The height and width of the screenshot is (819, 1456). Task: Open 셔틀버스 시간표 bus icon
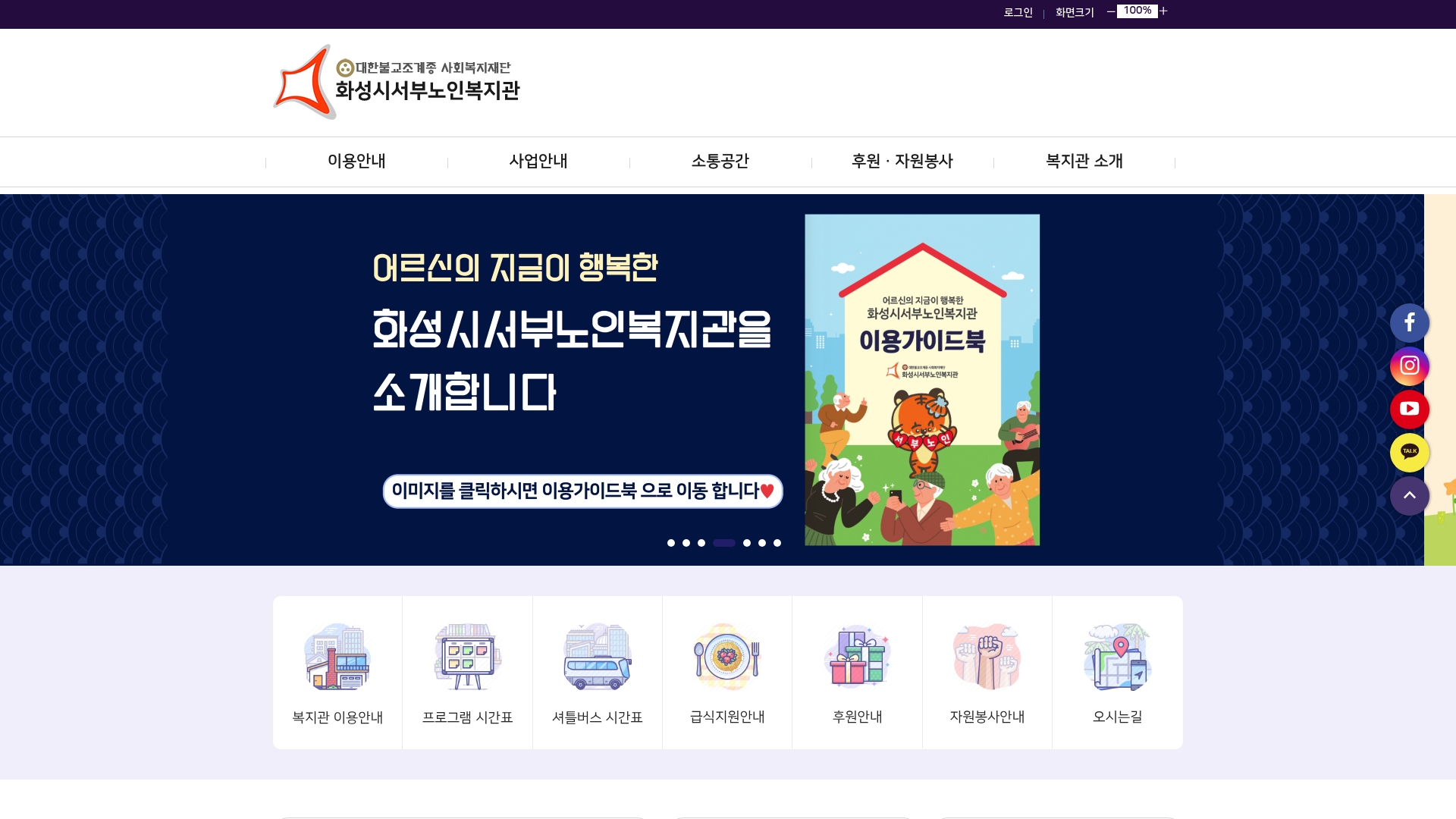598,657
